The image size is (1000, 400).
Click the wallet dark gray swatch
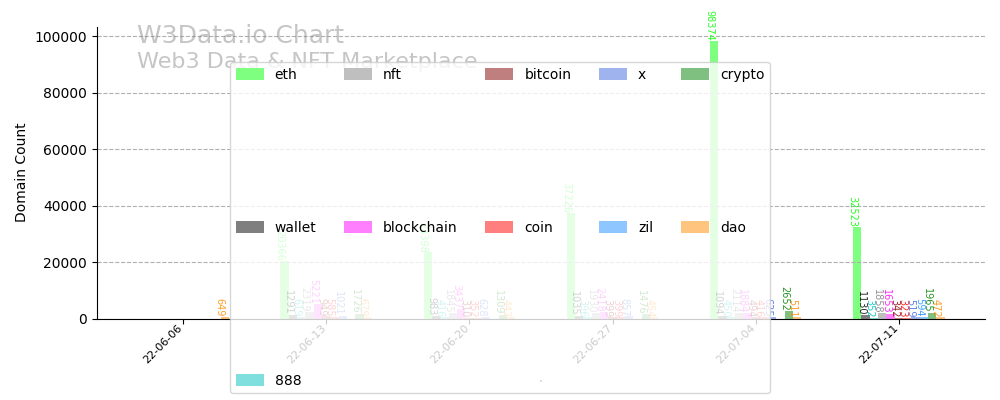click(x=249, y=227)
